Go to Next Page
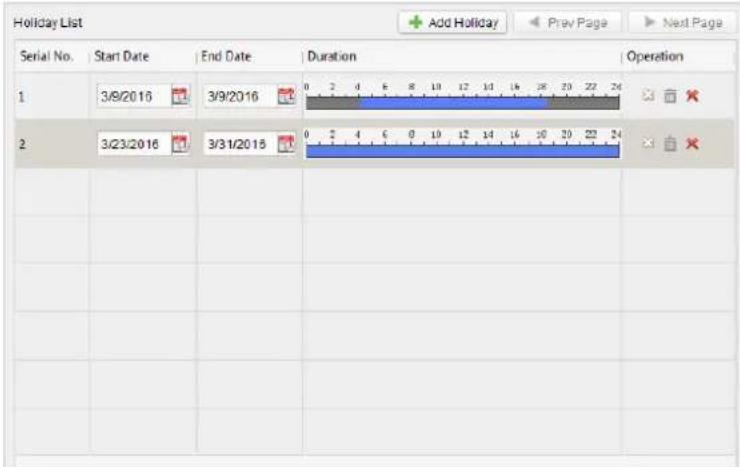This screenshot has height=467, width=740. coord(682,22)
